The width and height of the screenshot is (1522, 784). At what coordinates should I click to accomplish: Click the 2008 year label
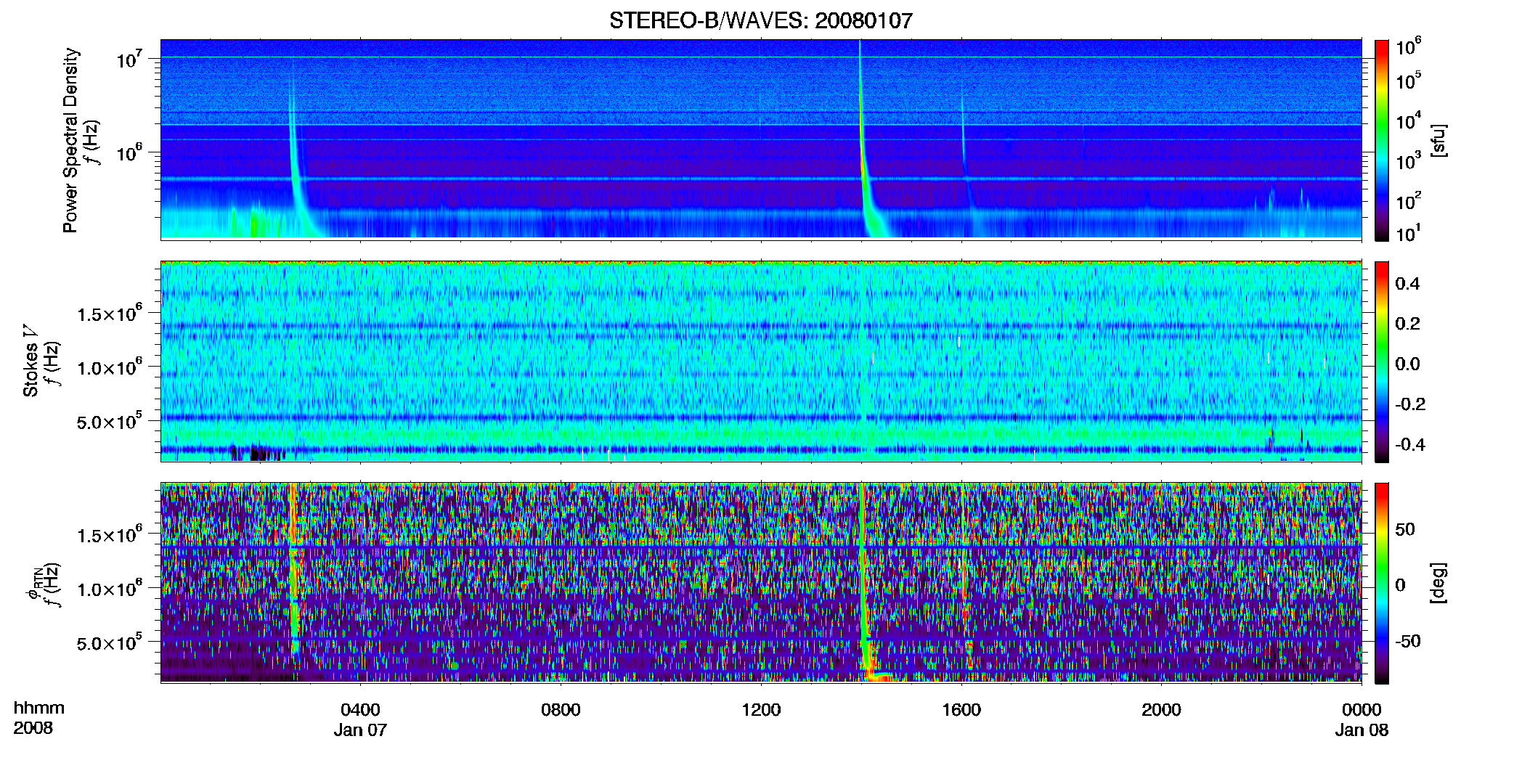click(33, 728)
